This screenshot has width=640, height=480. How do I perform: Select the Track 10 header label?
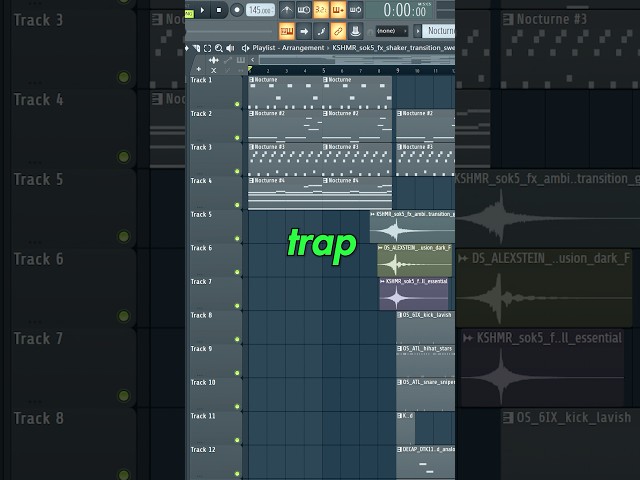tap(203, 382)
